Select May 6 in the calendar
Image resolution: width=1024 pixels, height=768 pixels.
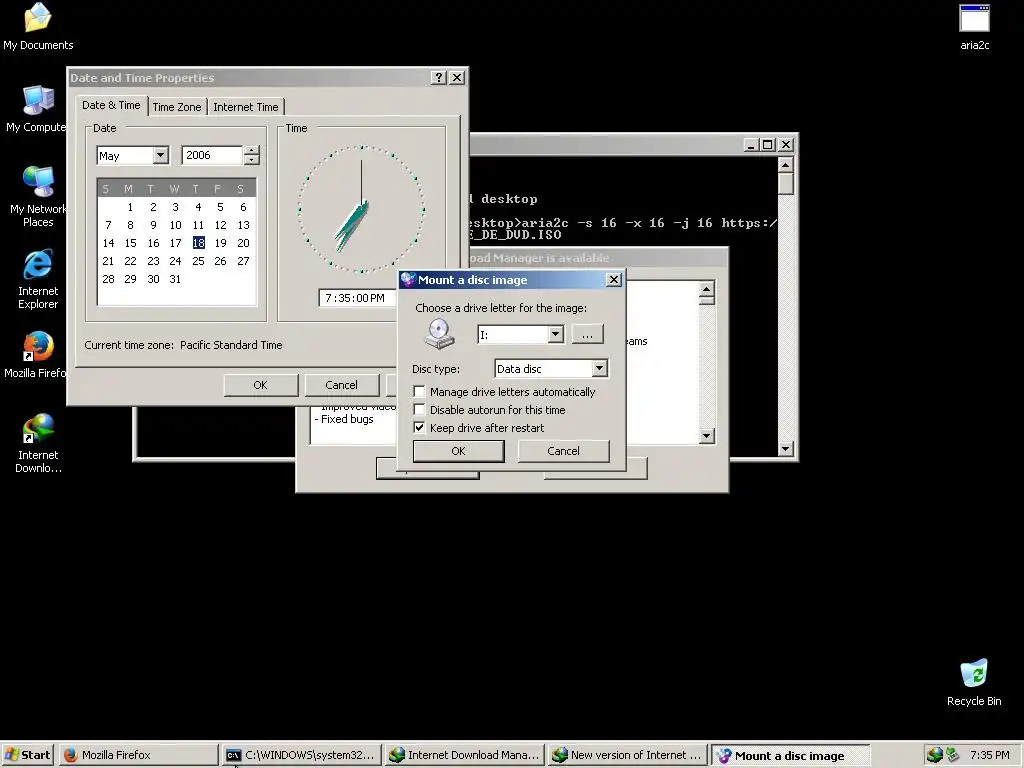[243, 207]
